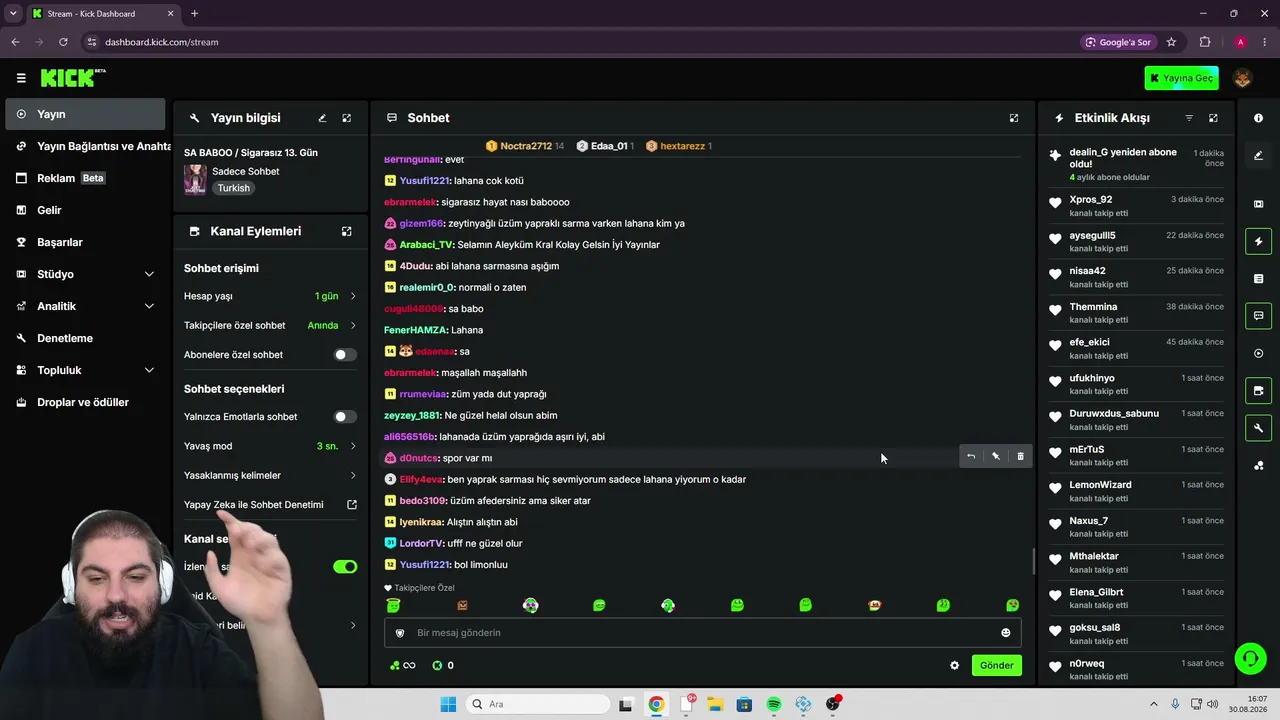Image resolution: width=1280 pixels, height=720 pixels.
Task: Click the list panel icon in right rail
Action: pos(1258,278)
